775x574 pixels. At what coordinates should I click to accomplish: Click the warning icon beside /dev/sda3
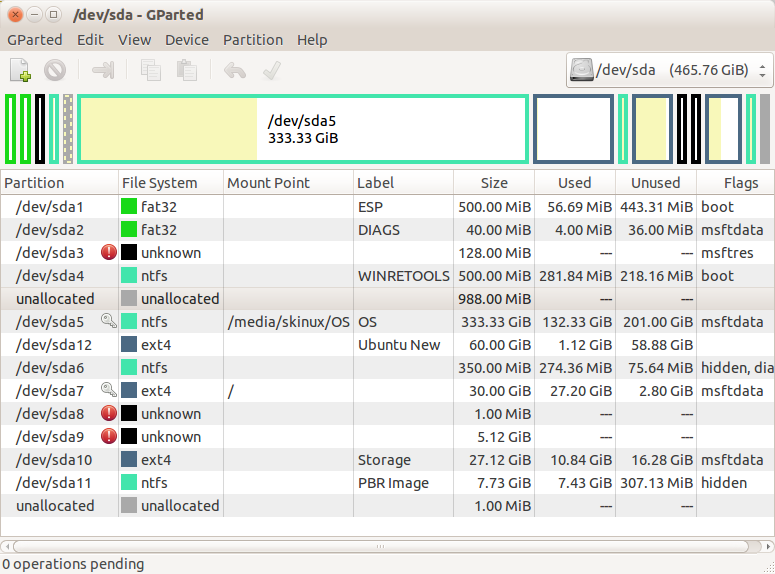click(109, 253)
